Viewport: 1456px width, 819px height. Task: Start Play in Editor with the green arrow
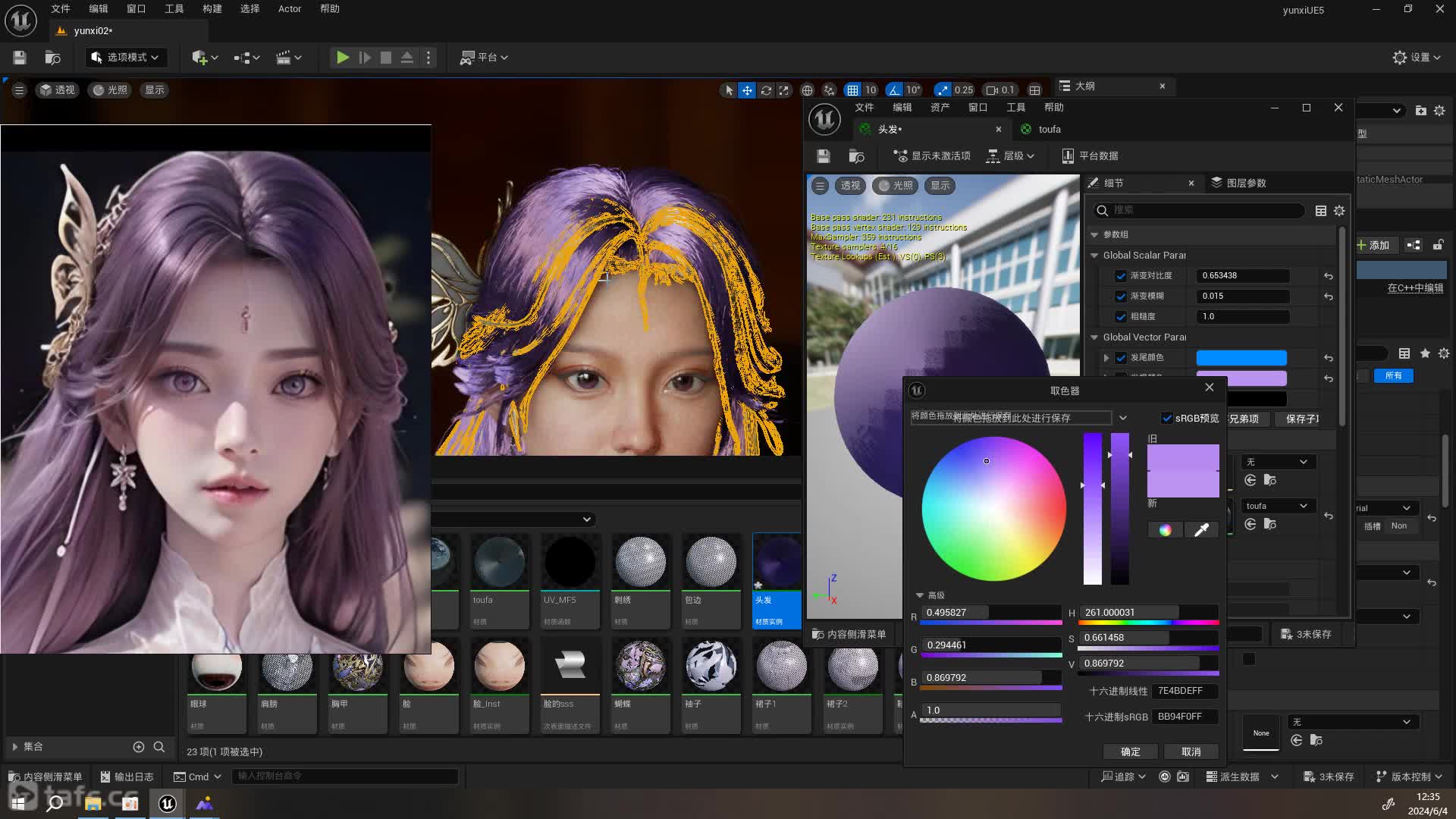coord(343,58)
